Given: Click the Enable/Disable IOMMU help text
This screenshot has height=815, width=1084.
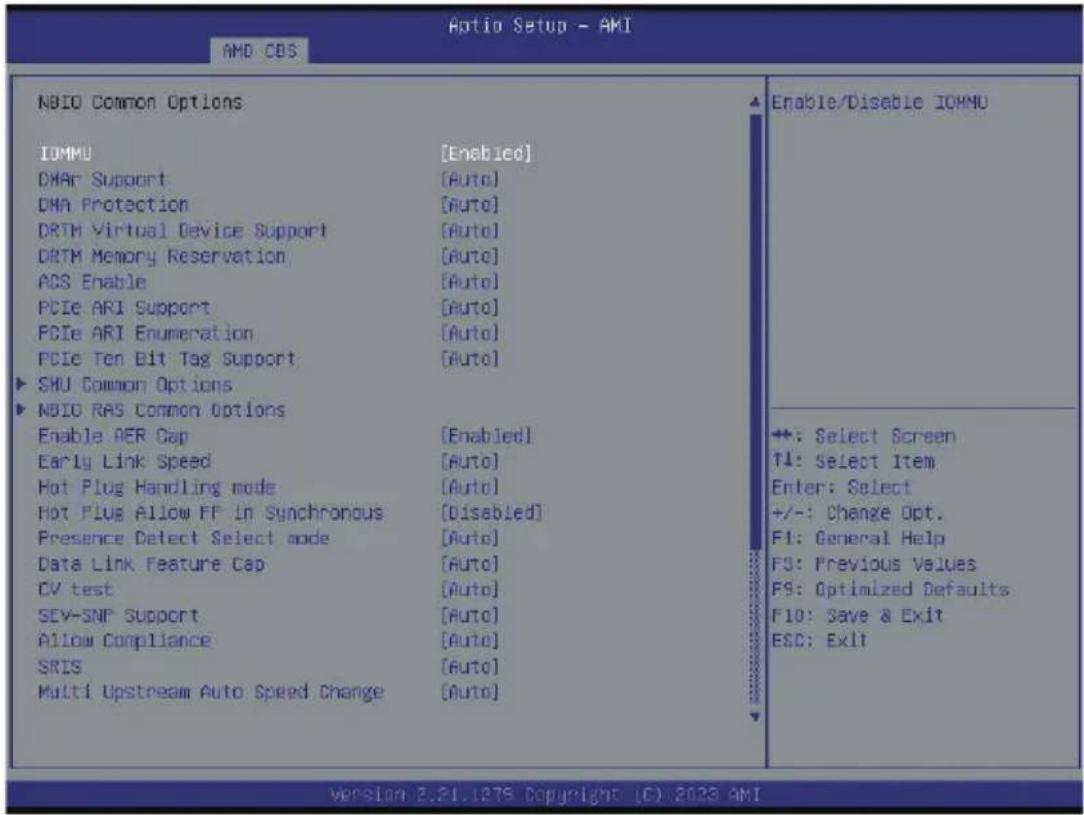Looking at the screenshot, I should [x=879, y=102].
